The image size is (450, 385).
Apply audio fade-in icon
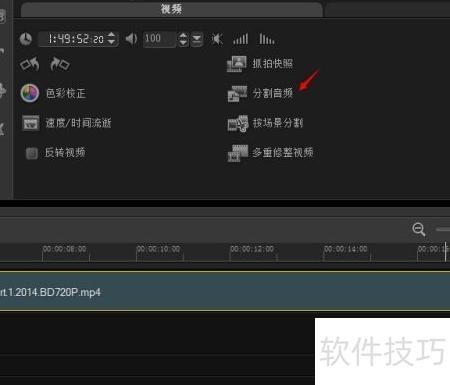tap(240, 39)
